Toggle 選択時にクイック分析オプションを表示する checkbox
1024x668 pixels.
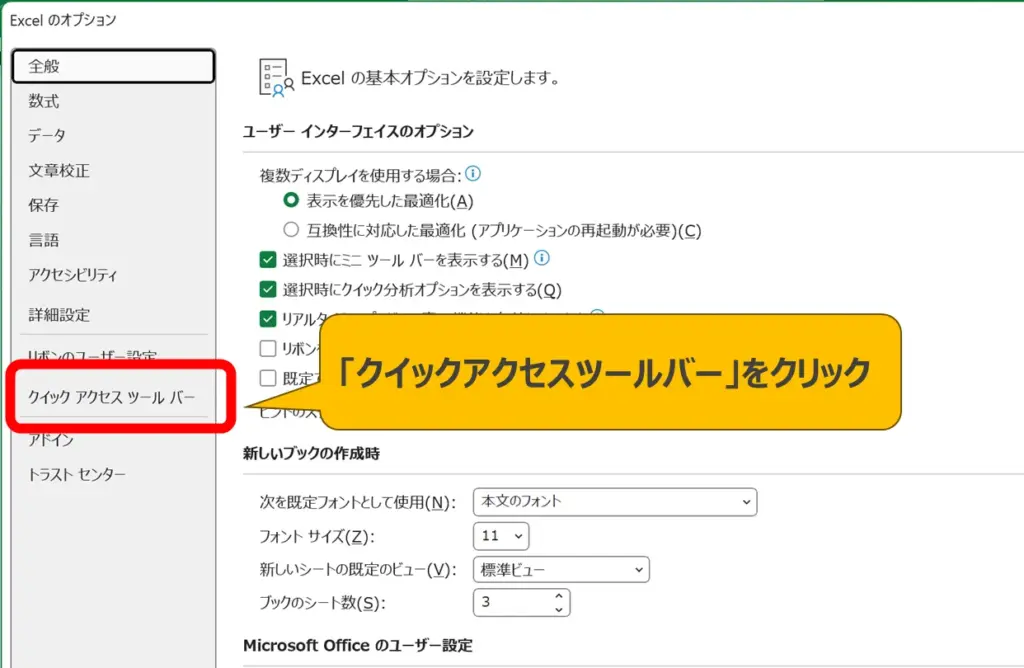coord(268,290)
